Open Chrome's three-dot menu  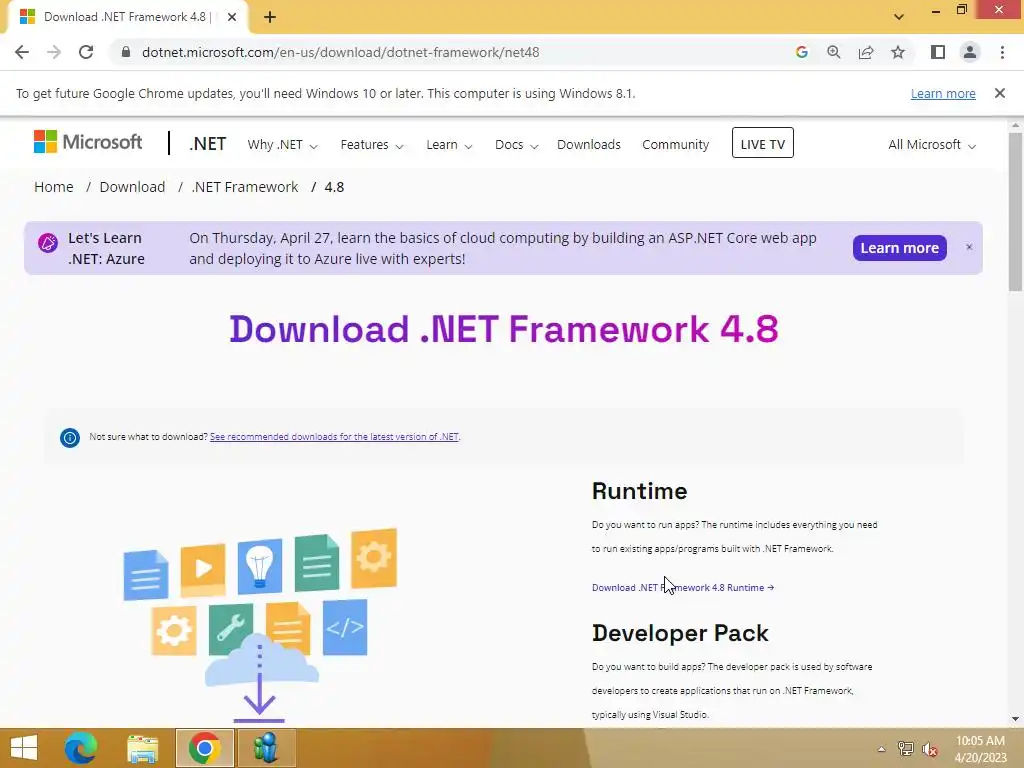[1002, 52]
